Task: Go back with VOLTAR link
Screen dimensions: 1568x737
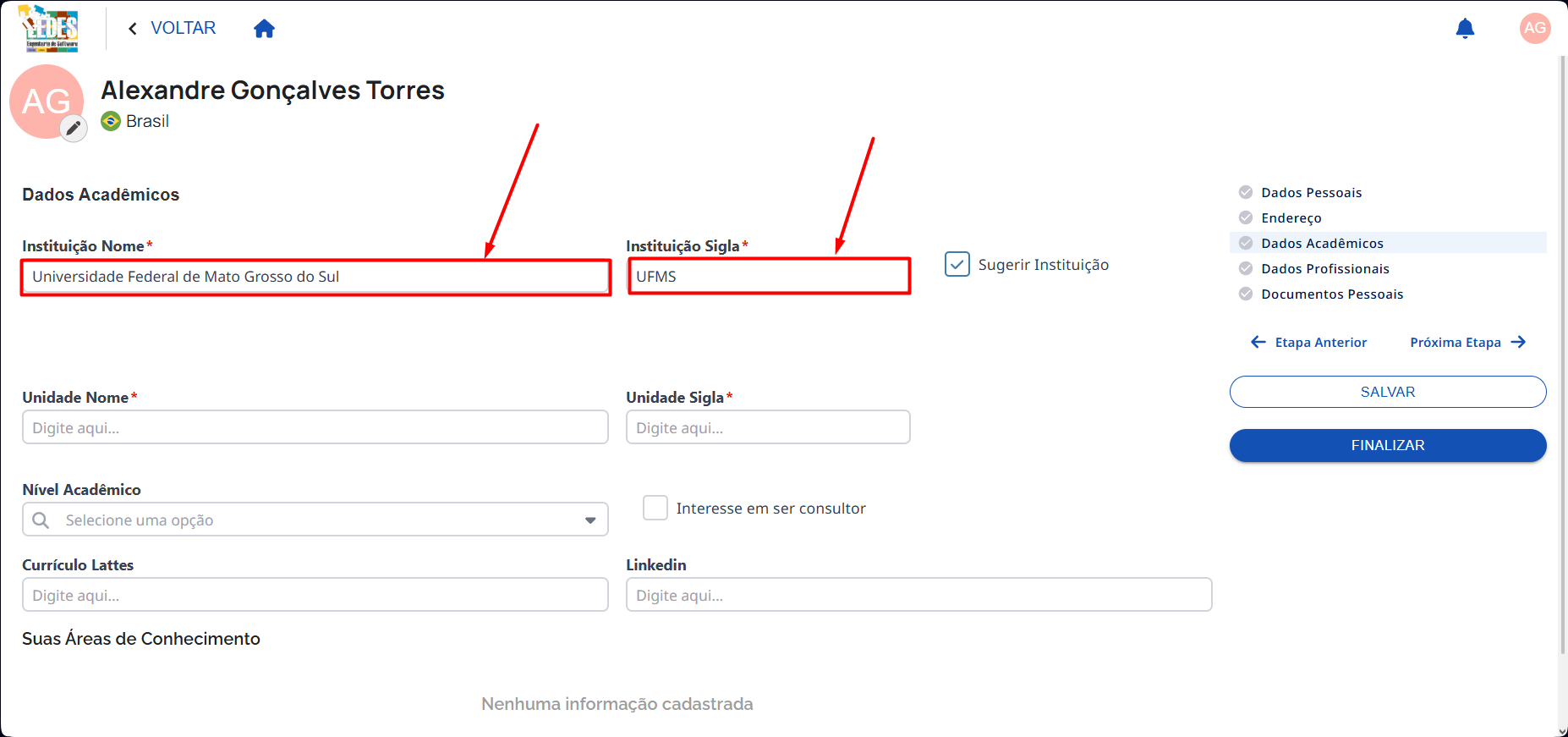Action: coord(172,28)
